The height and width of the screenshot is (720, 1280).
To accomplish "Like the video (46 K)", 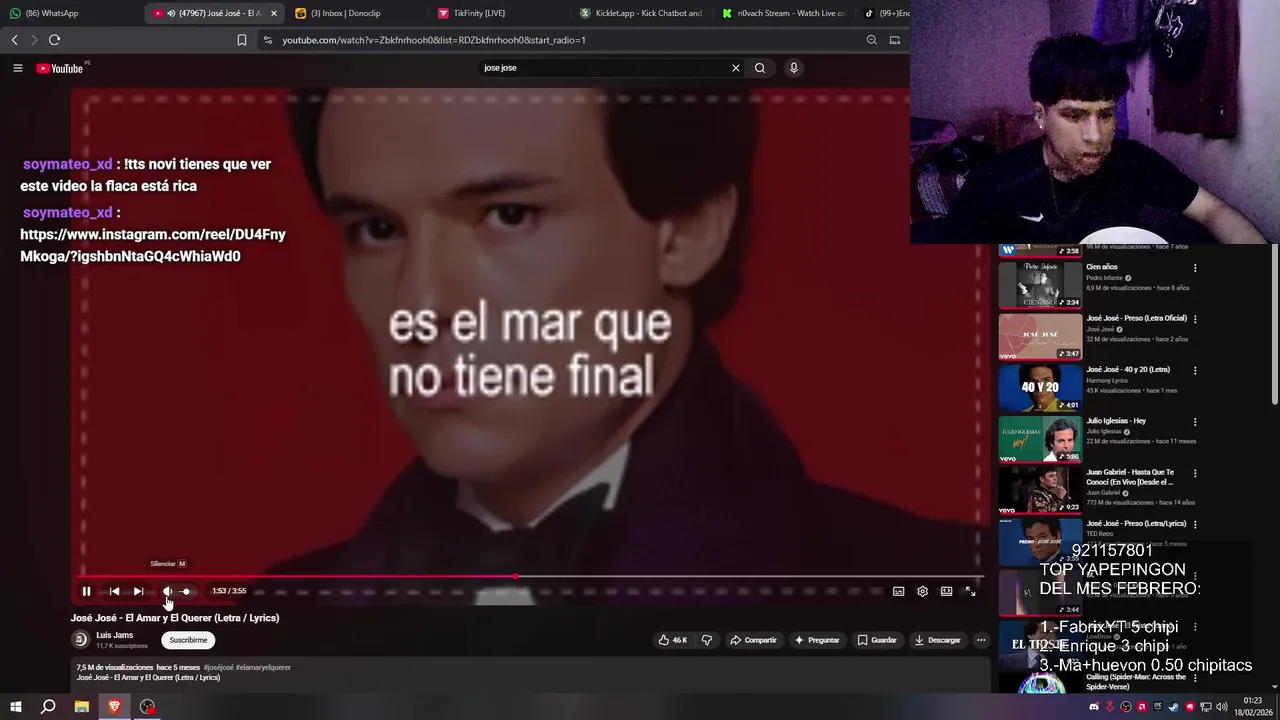I will click(673, 640).
